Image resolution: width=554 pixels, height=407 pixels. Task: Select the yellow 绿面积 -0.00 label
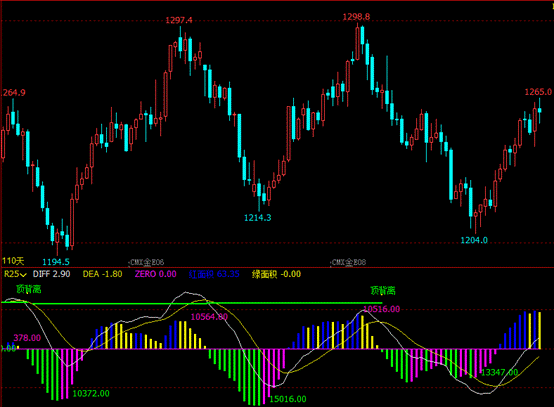pos(276,274)
